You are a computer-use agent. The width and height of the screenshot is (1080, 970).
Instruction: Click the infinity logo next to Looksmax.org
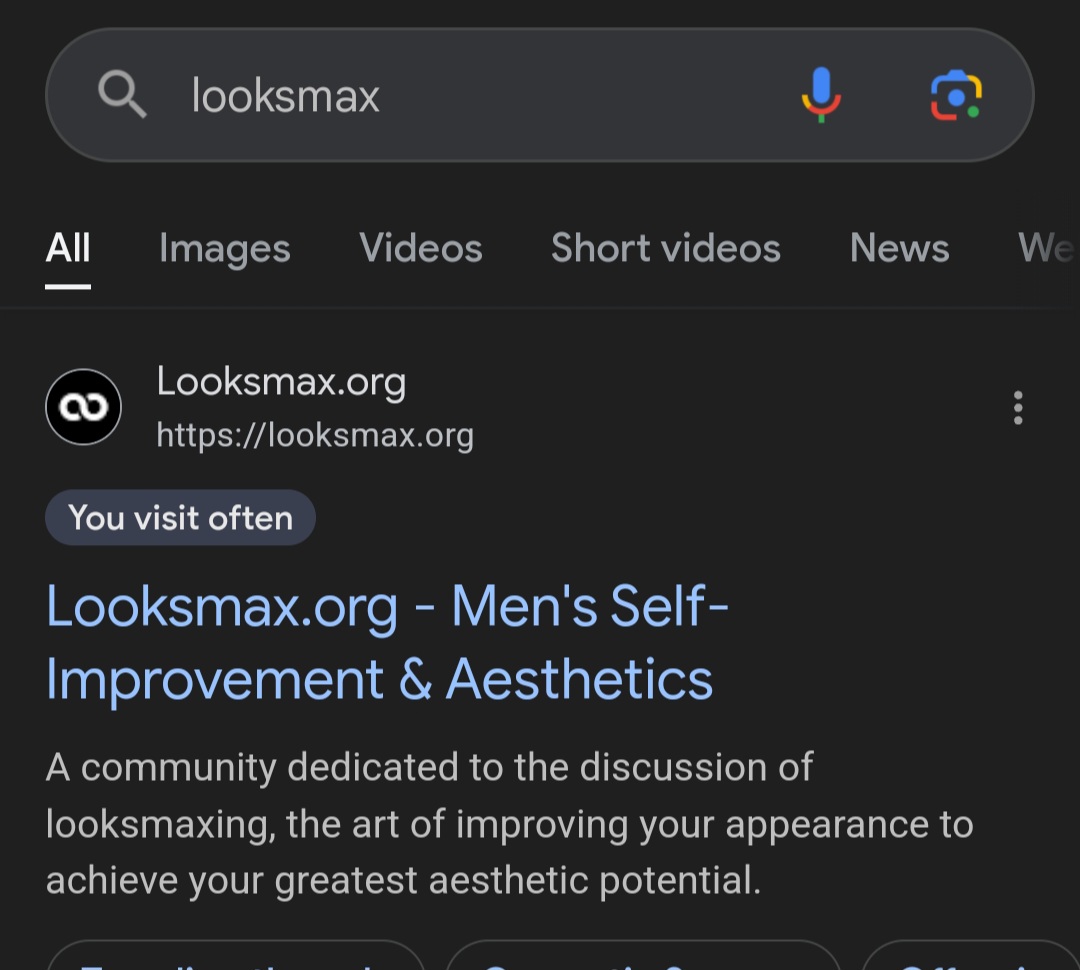click(84, 406)
